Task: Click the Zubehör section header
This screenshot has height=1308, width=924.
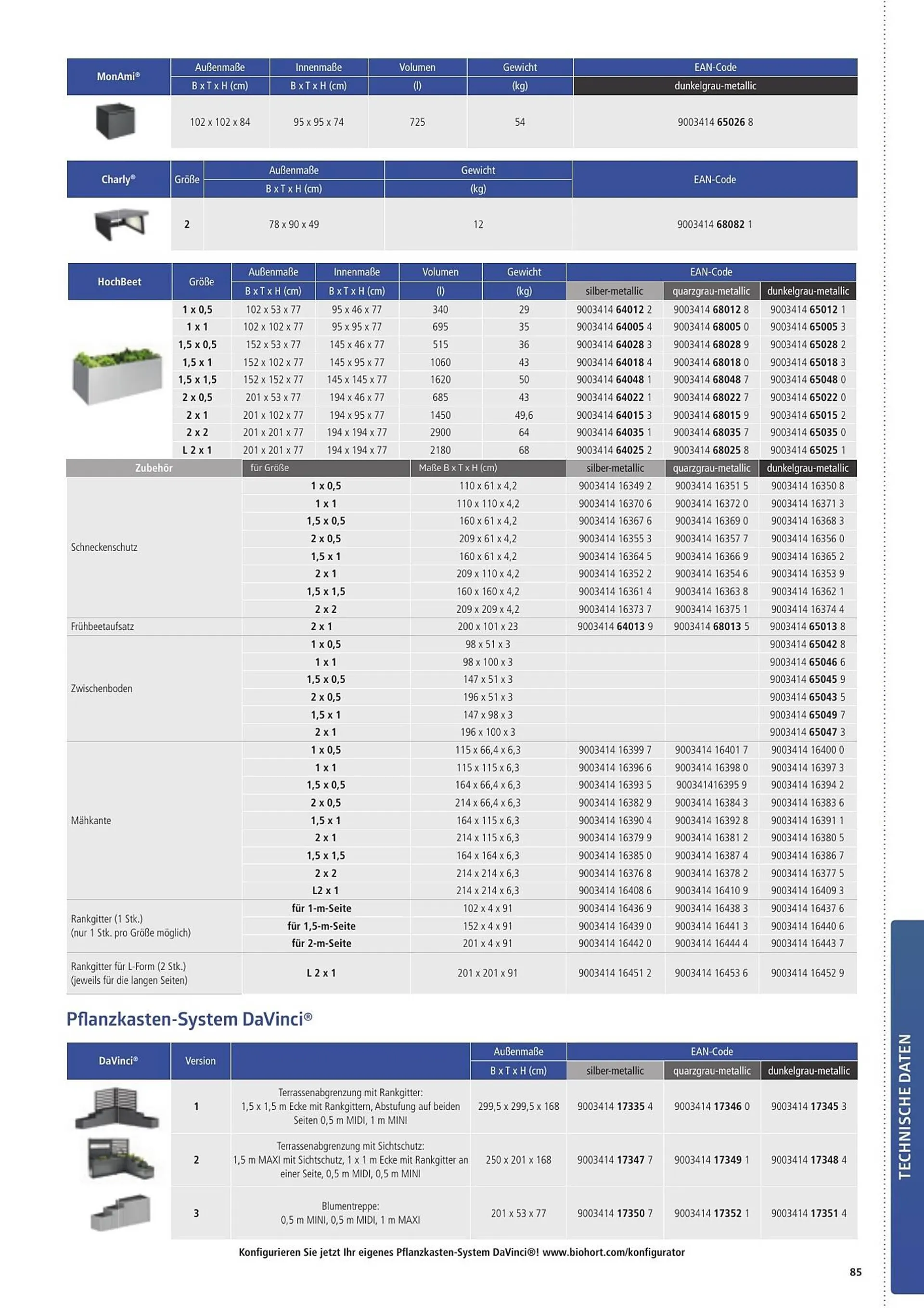Action: point(154,468)
